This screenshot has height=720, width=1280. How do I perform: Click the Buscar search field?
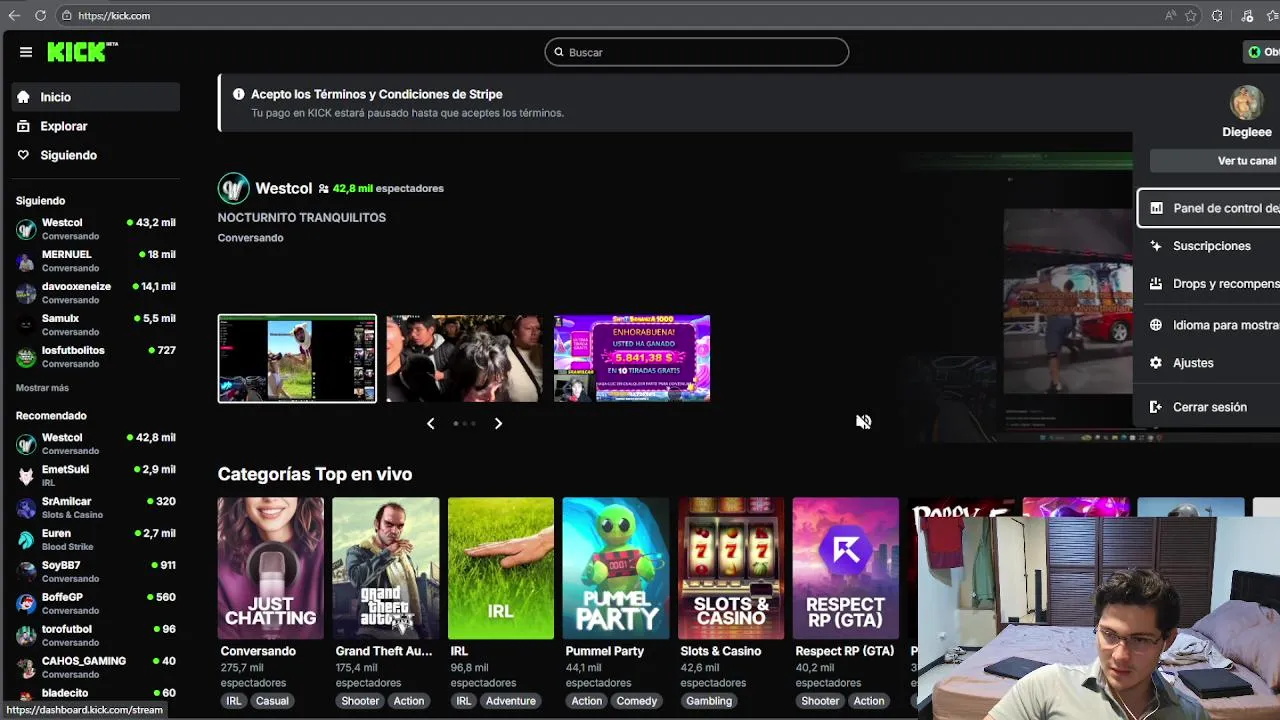click(697, 52)
